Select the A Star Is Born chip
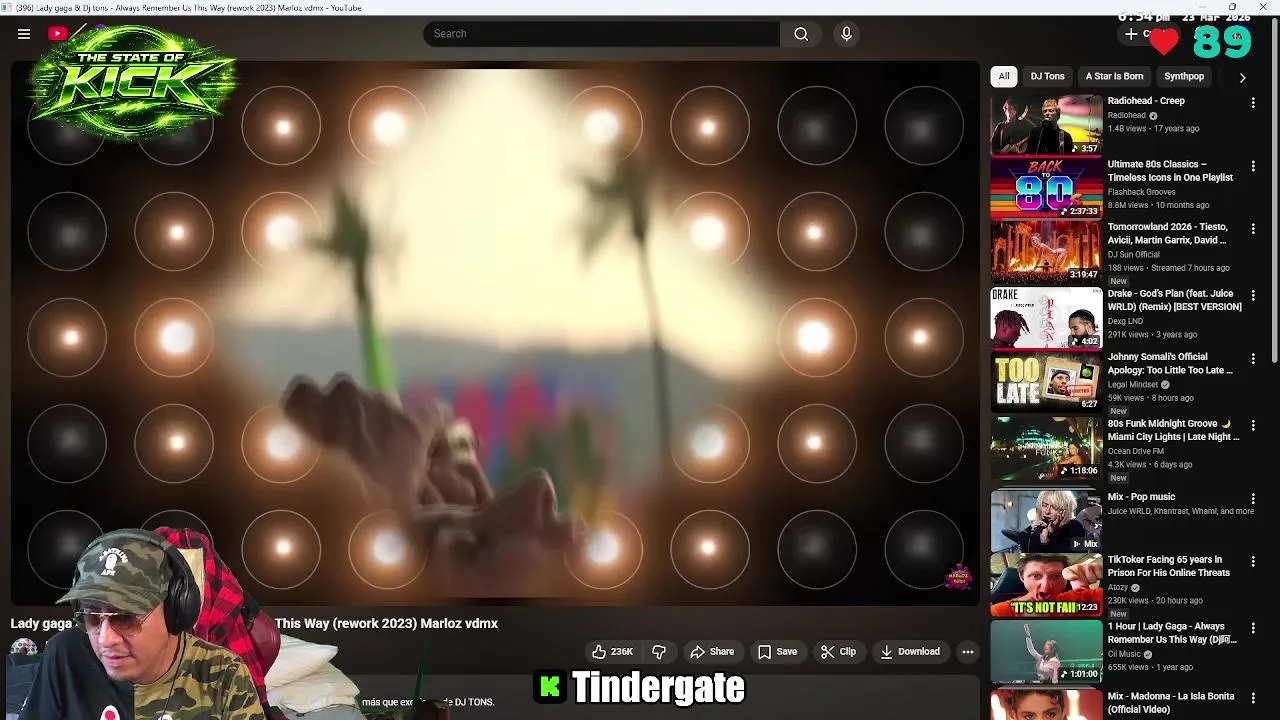Image resolution: width=1280 pixels, height=720 pixels. tap(1114, 76)
